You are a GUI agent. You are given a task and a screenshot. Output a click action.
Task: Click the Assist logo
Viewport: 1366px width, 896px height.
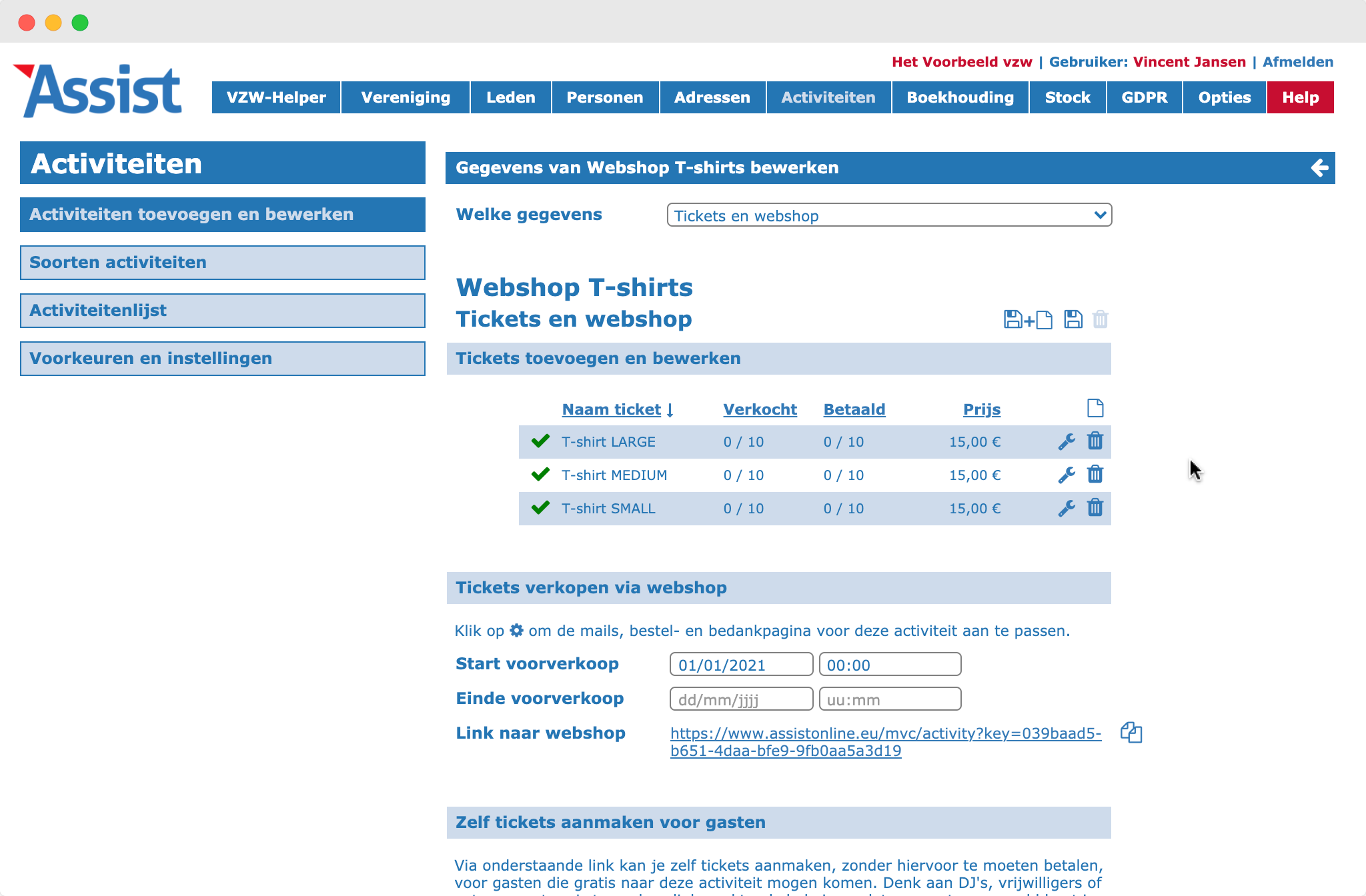click(97, 91)
